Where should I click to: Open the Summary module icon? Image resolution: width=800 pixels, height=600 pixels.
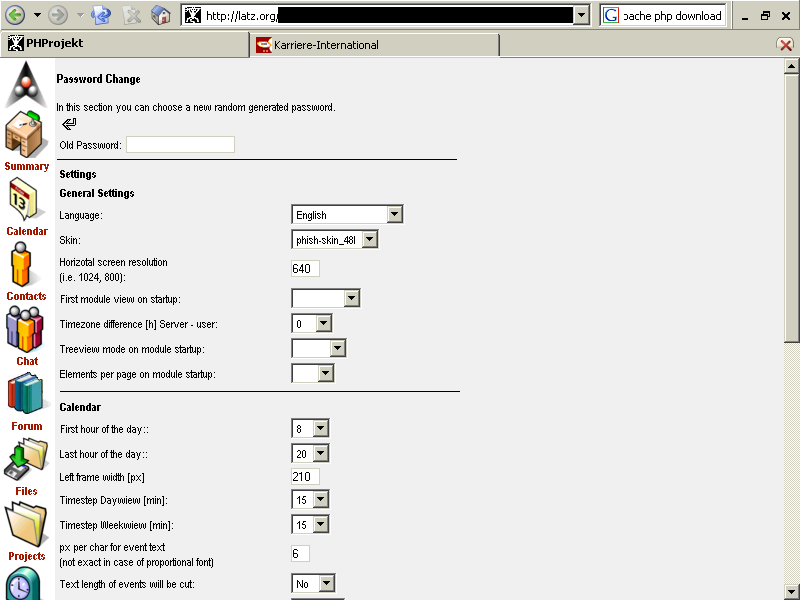(26, 134)
